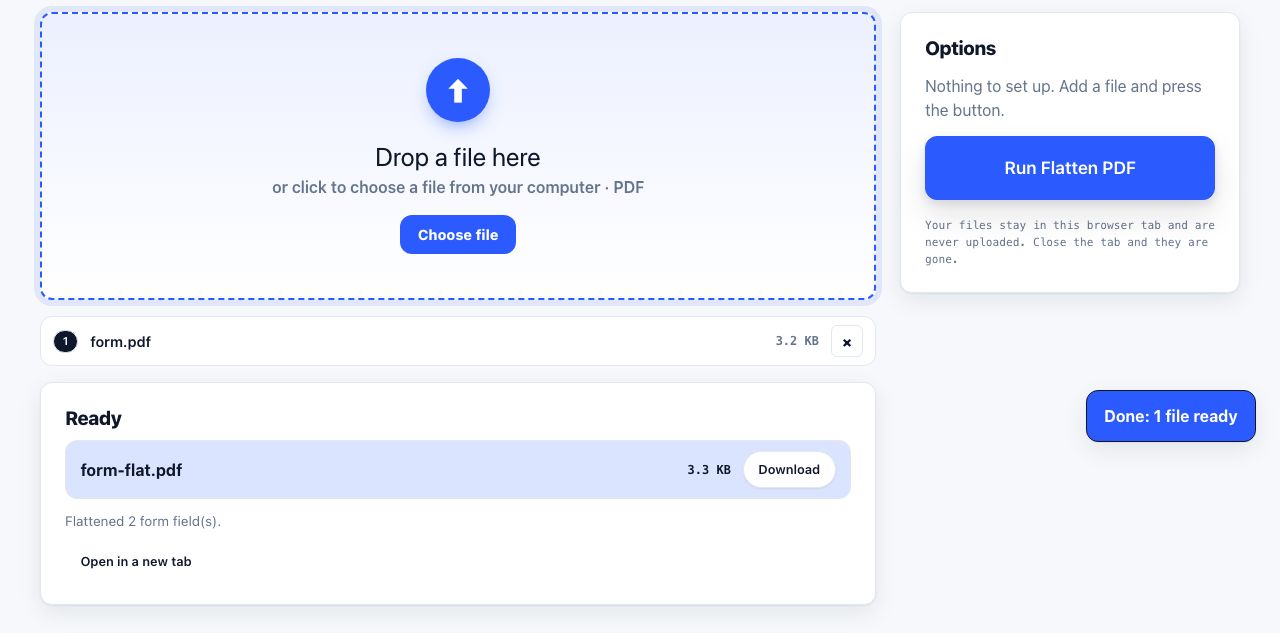Dismiss the 'Done: 1 file ready' toast
Viewport: 1280px width, 633px height.
tap(1171, 416)
